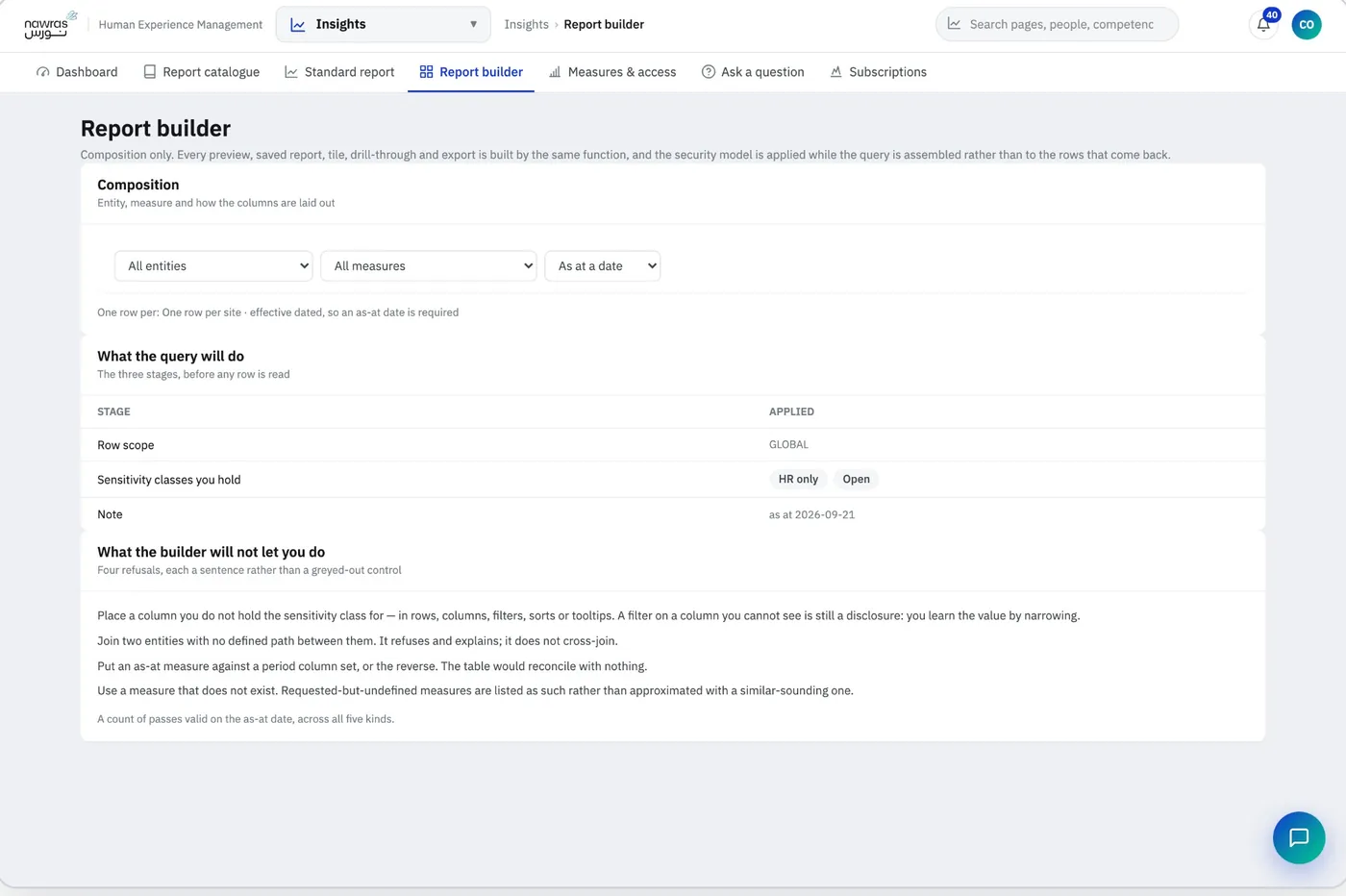Select the Report builder tab
Image resolution: width=1346 pixels, height=896 pixels.
coord(471,72)
